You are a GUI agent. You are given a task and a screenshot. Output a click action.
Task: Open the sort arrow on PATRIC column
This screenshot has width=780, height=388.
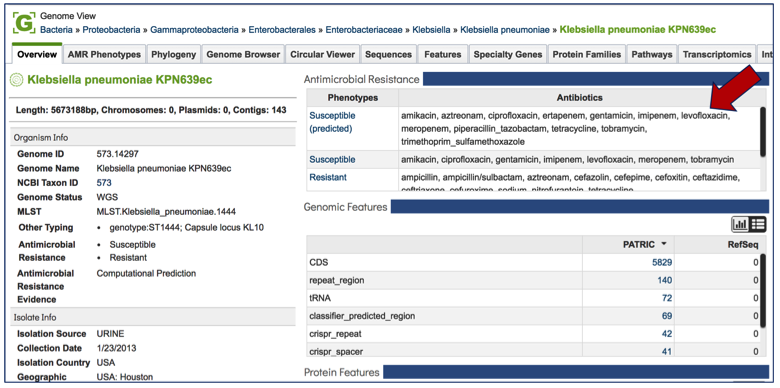click(664, 244)
